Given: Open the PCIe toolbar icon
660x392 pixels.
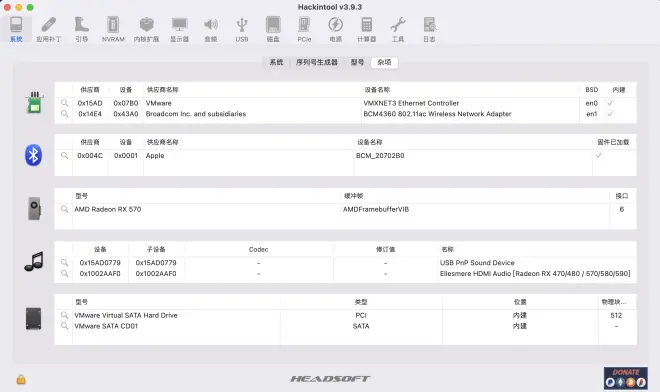Looking at the screenshot, I should [304, 29].
